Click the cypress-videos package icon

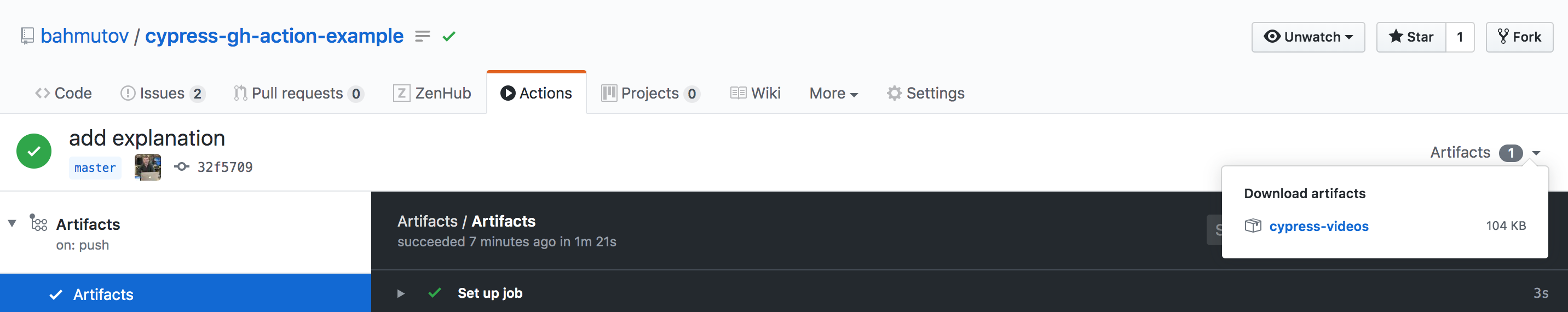pyautogui.click(x=1253, y=226)
